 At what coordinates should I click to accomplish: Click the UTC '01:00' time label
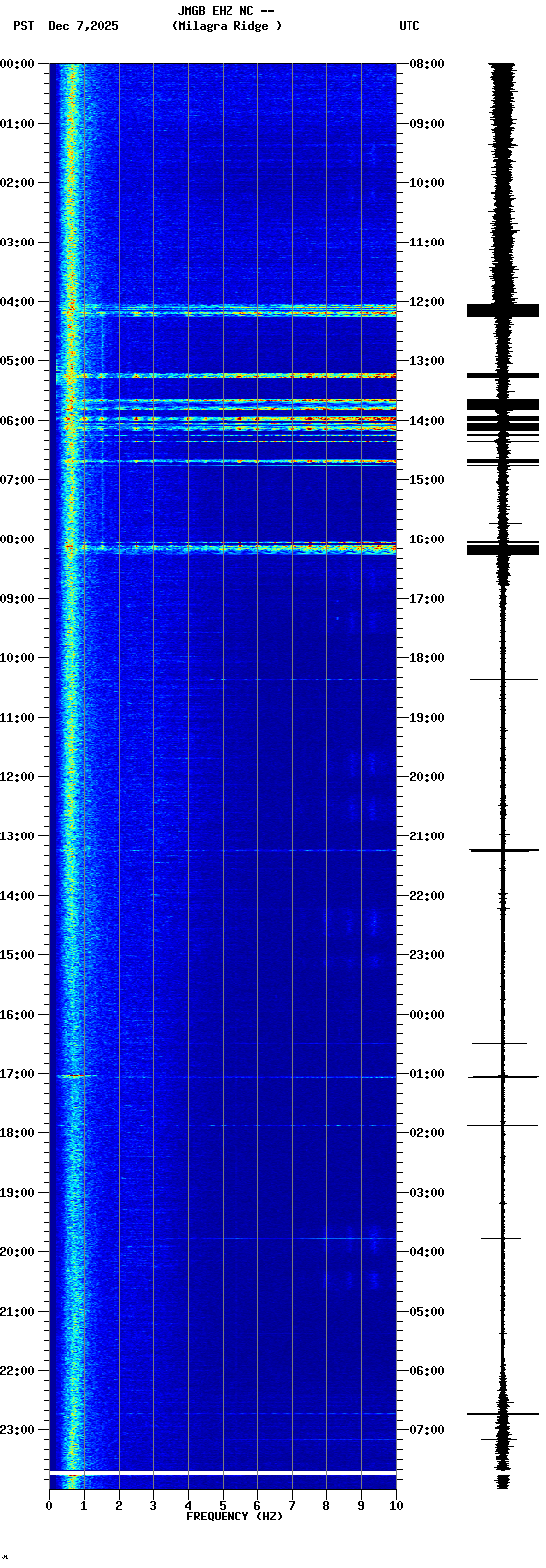[427, 1074]
